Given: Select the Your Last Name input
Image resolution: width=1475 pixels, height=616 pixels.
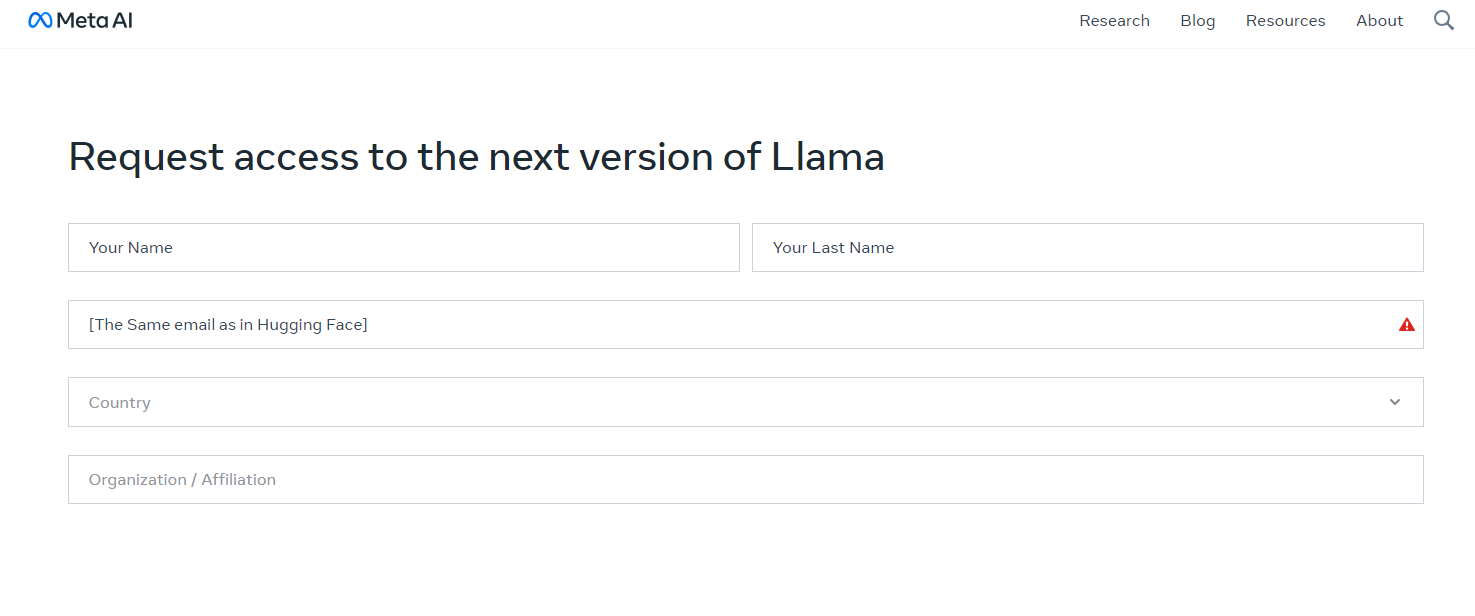Looking at the screenshot, I should click(1085, 247).
